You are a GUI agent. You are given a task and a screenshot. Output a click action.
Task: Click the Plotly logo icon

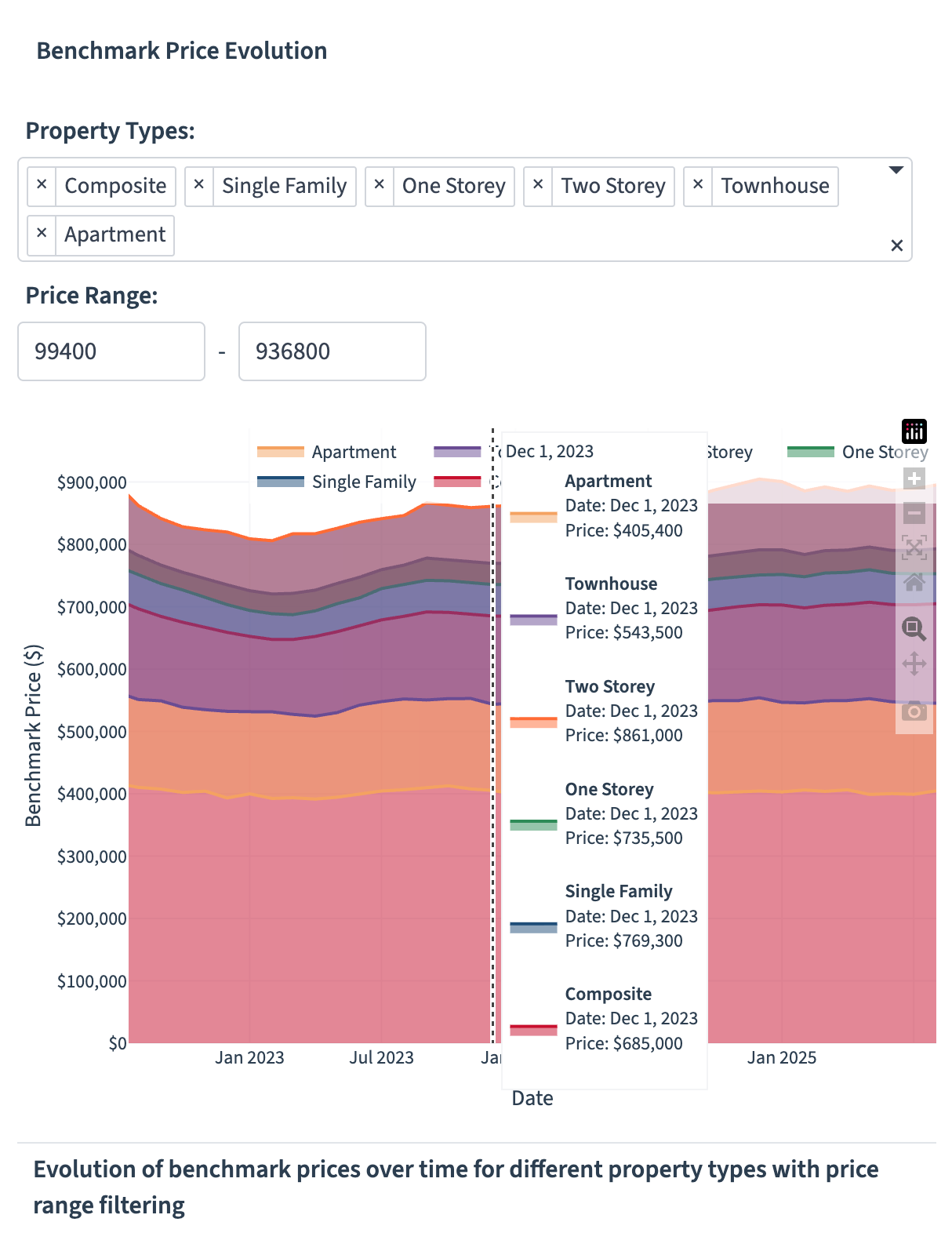point(914,431)
